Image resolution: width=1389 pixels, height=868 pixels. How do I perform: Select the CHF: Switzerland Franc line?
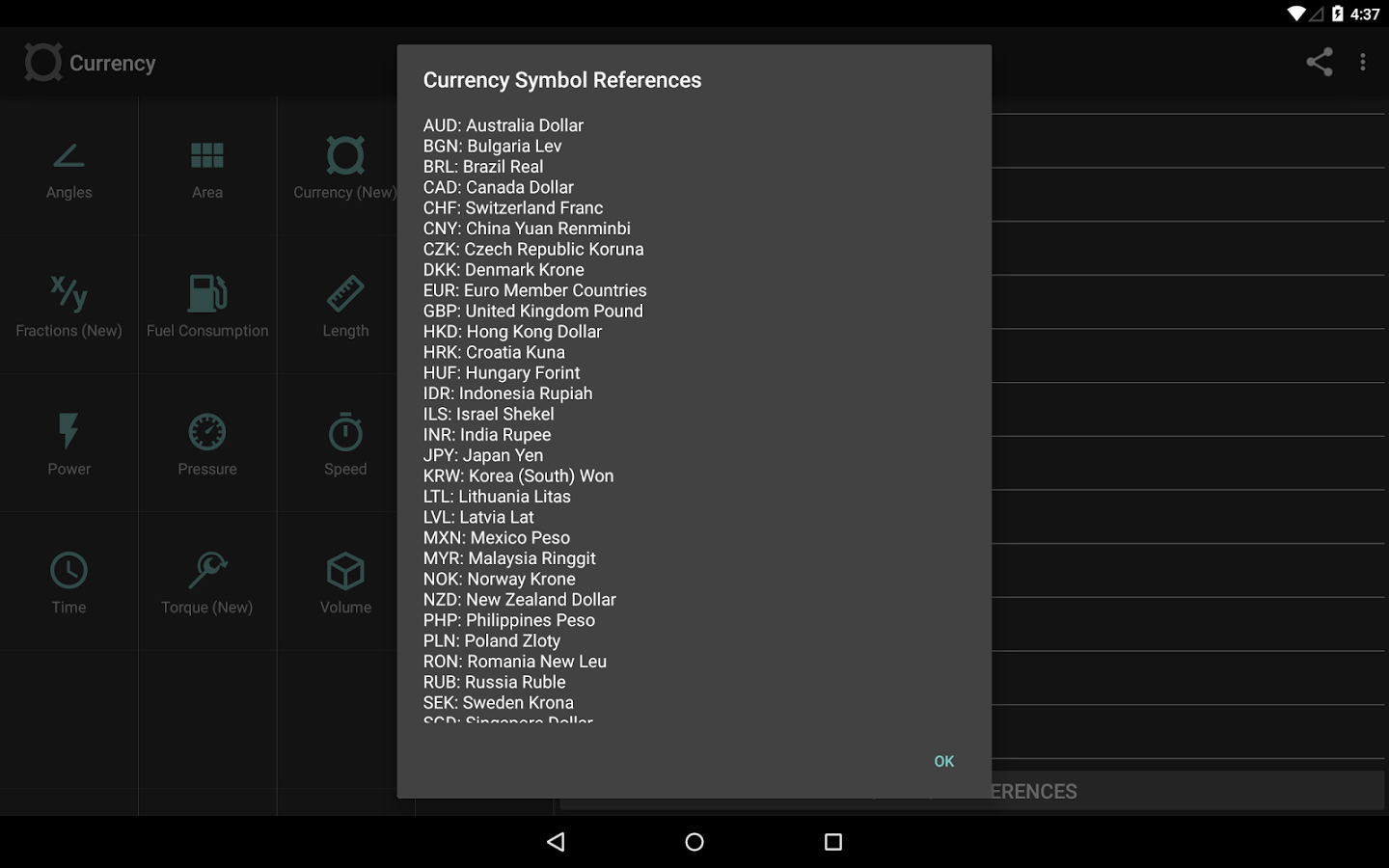513,207
